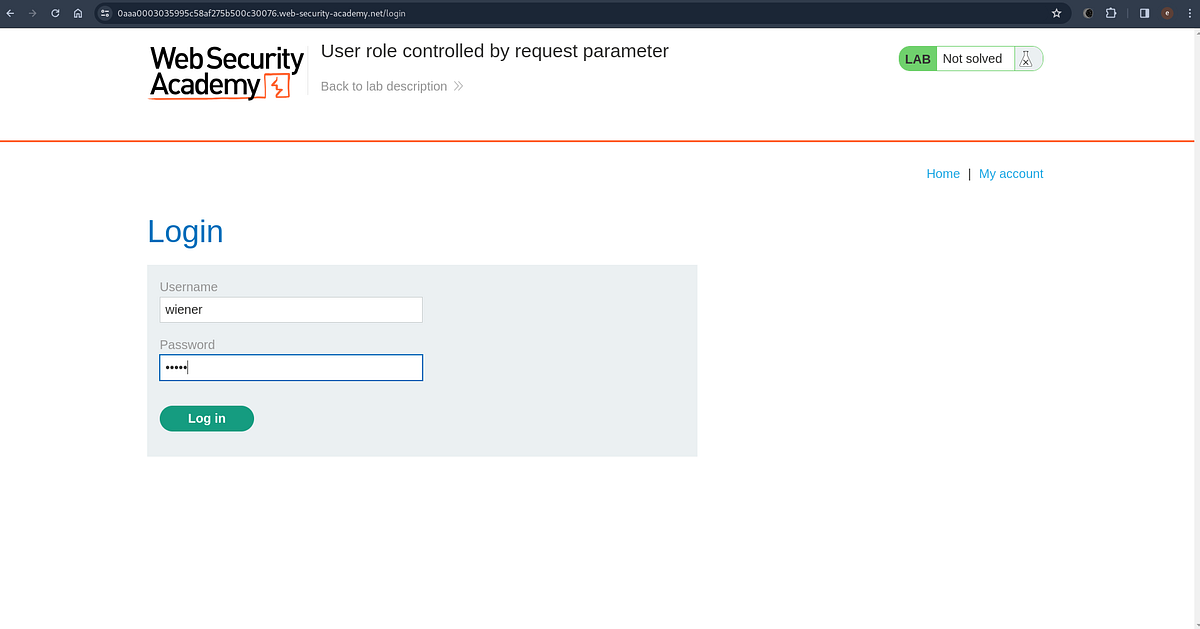Screen dimensions: 1200x629
Task: Click inside the Username input field
Action: [290, 309]
